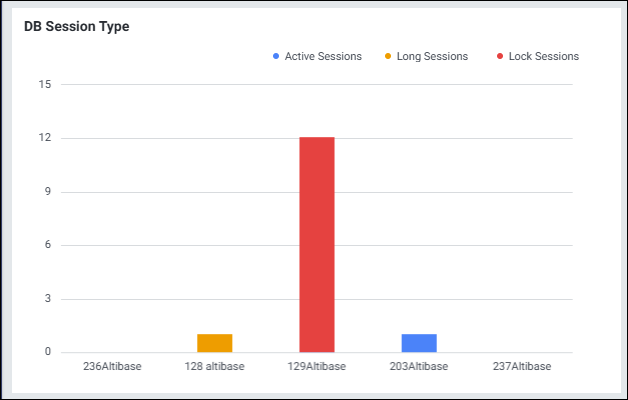Toggle the Long Sessions legend label
The width and height of the screenshot is (628, 400).
point(432,57)
